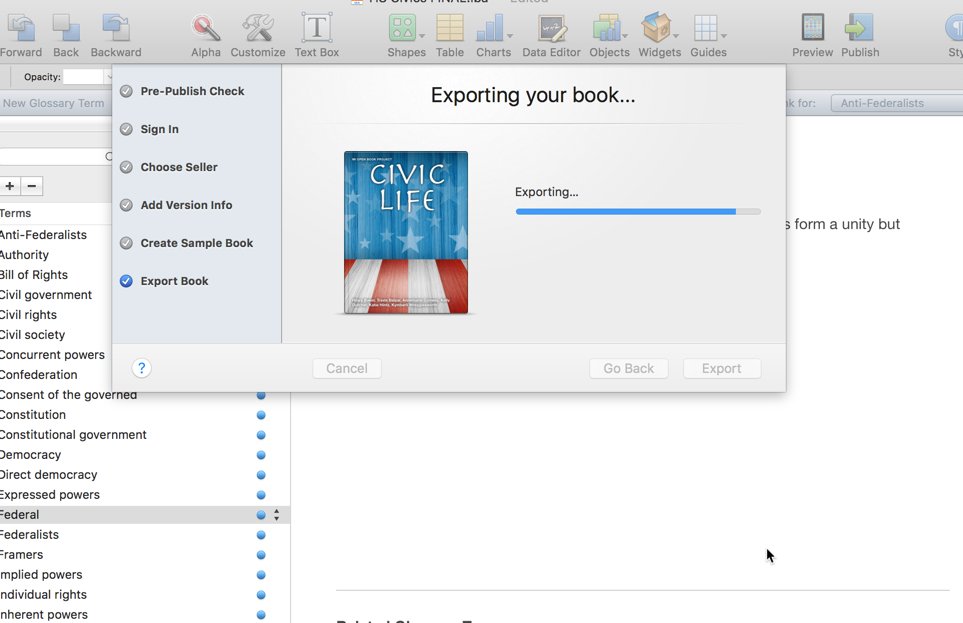Click the glossary search field
The image size is (963, 623).
pyautogui.click(x=57, y=157)
